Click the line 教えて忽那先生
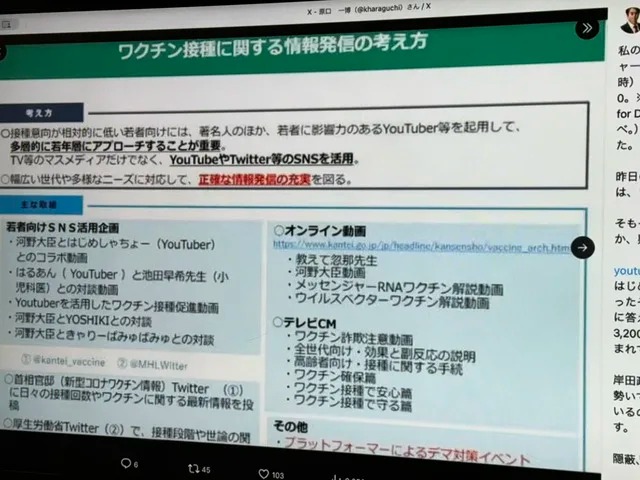 (x=333, y=260)
